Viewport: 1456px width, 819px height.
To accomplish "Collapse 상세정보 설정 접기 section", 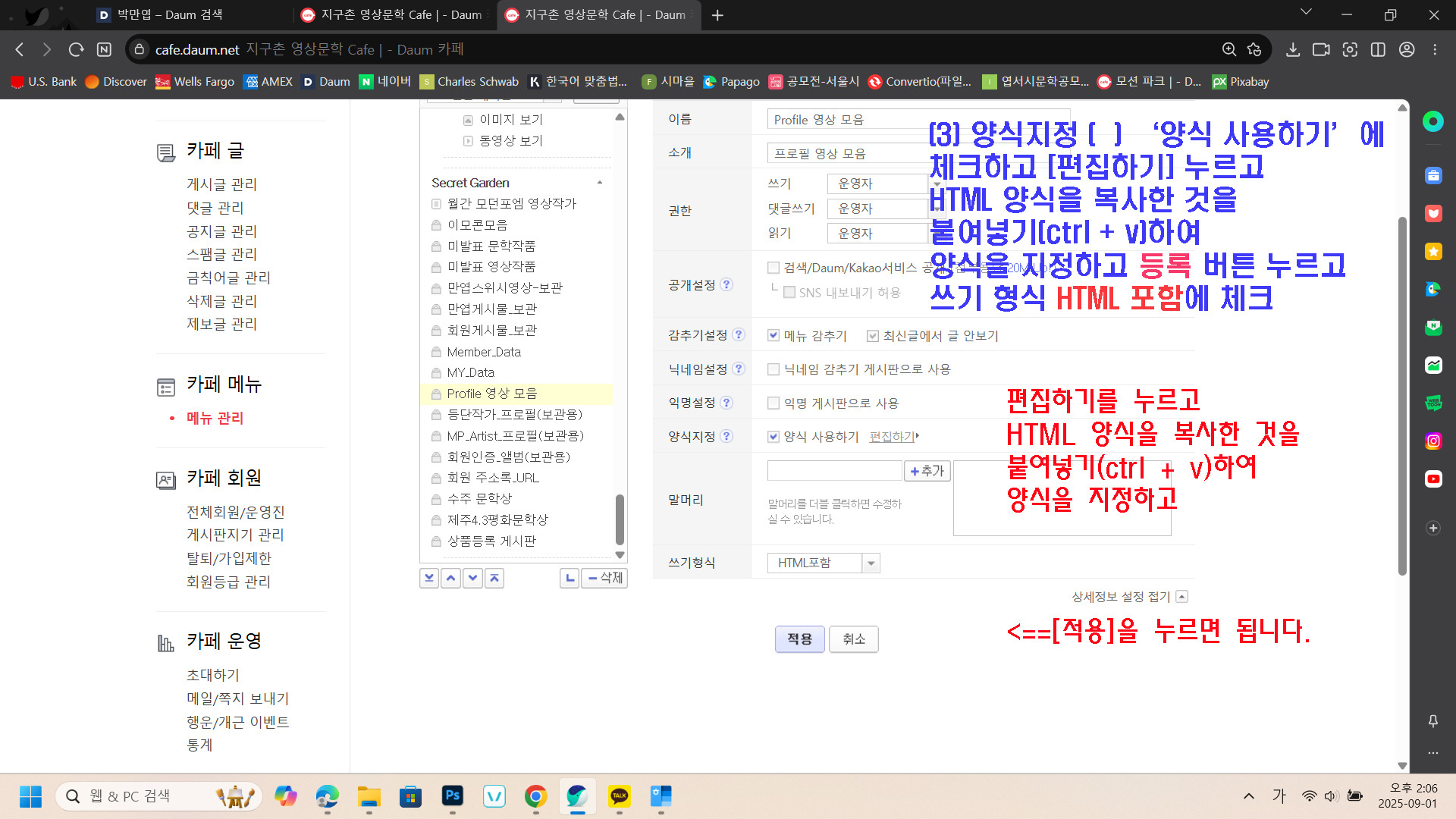I will [x=1181, y=597].
